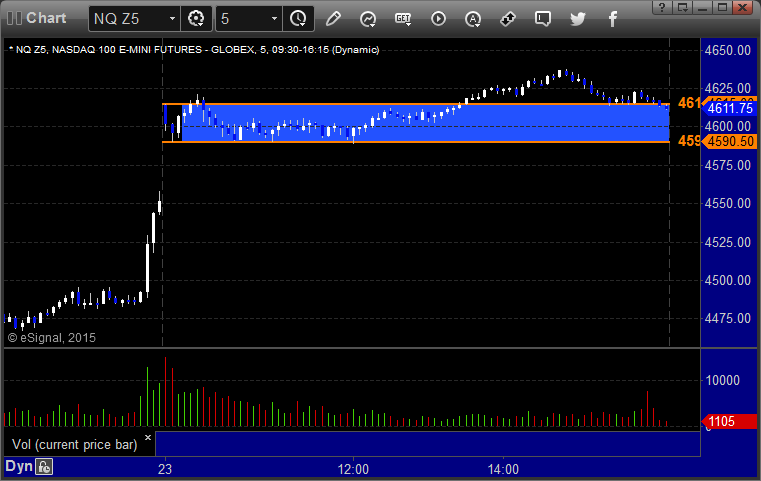Share chart via Twitter icon

(x=578, y=18)
